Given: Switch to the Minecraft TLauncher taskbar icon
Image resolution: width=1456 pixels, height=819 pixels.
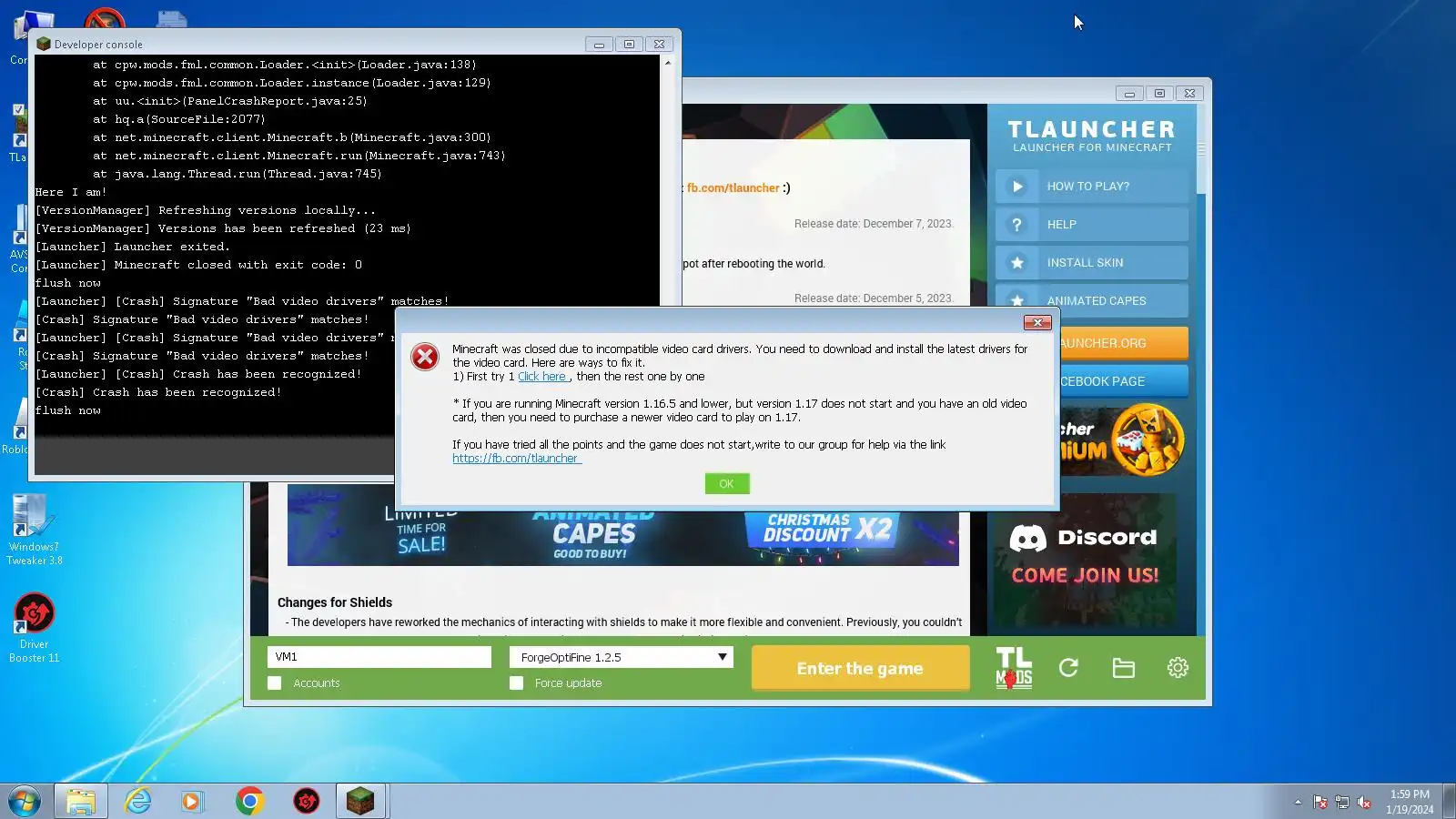Looking at the screenshot, I should coord(361,801).
